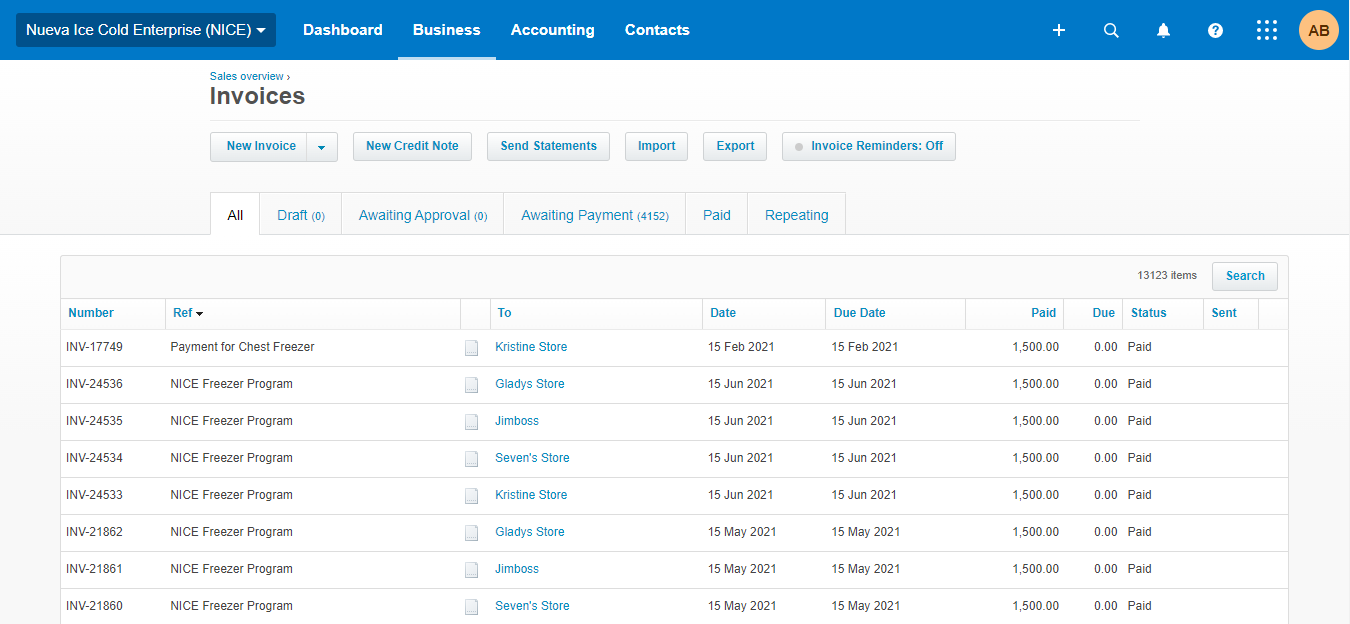The width and height of the screenshot is (1350, 624).
Task: Open Gladys Store link in INV-21862 row
Action: pyautogui.click(x=530, y=532)
